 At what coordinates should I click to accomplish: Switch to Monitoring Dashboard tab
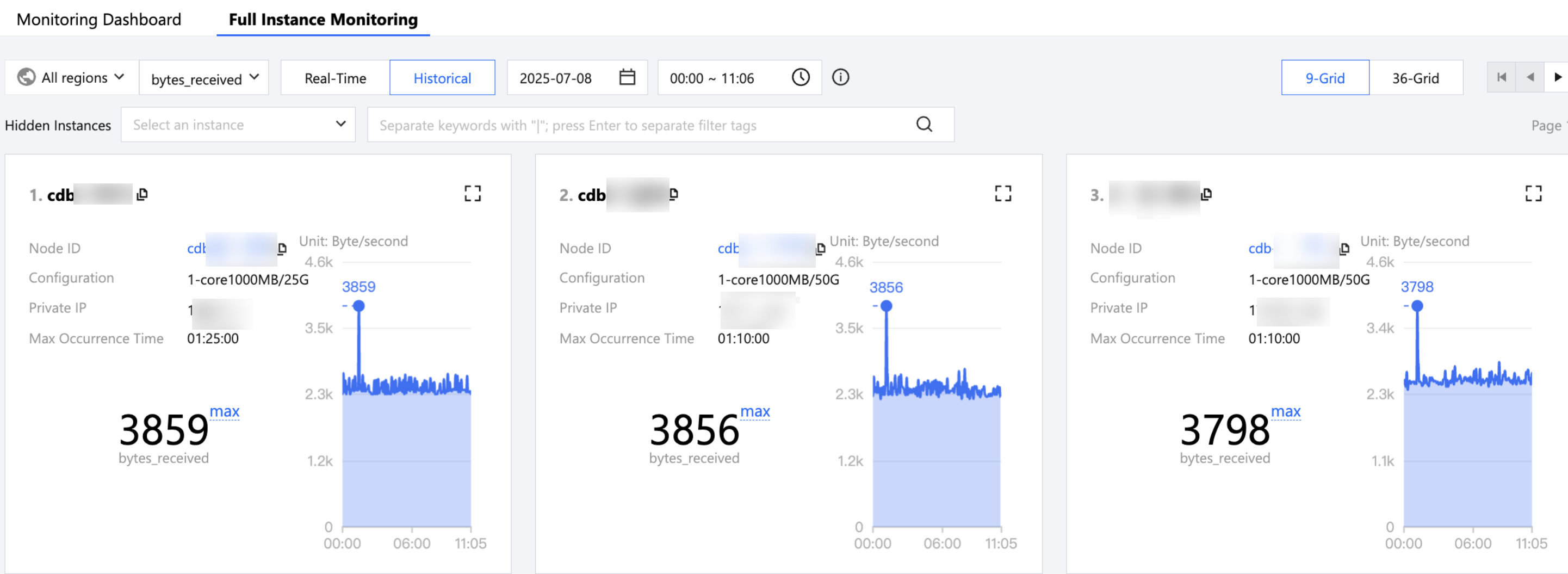click(98, 20)
